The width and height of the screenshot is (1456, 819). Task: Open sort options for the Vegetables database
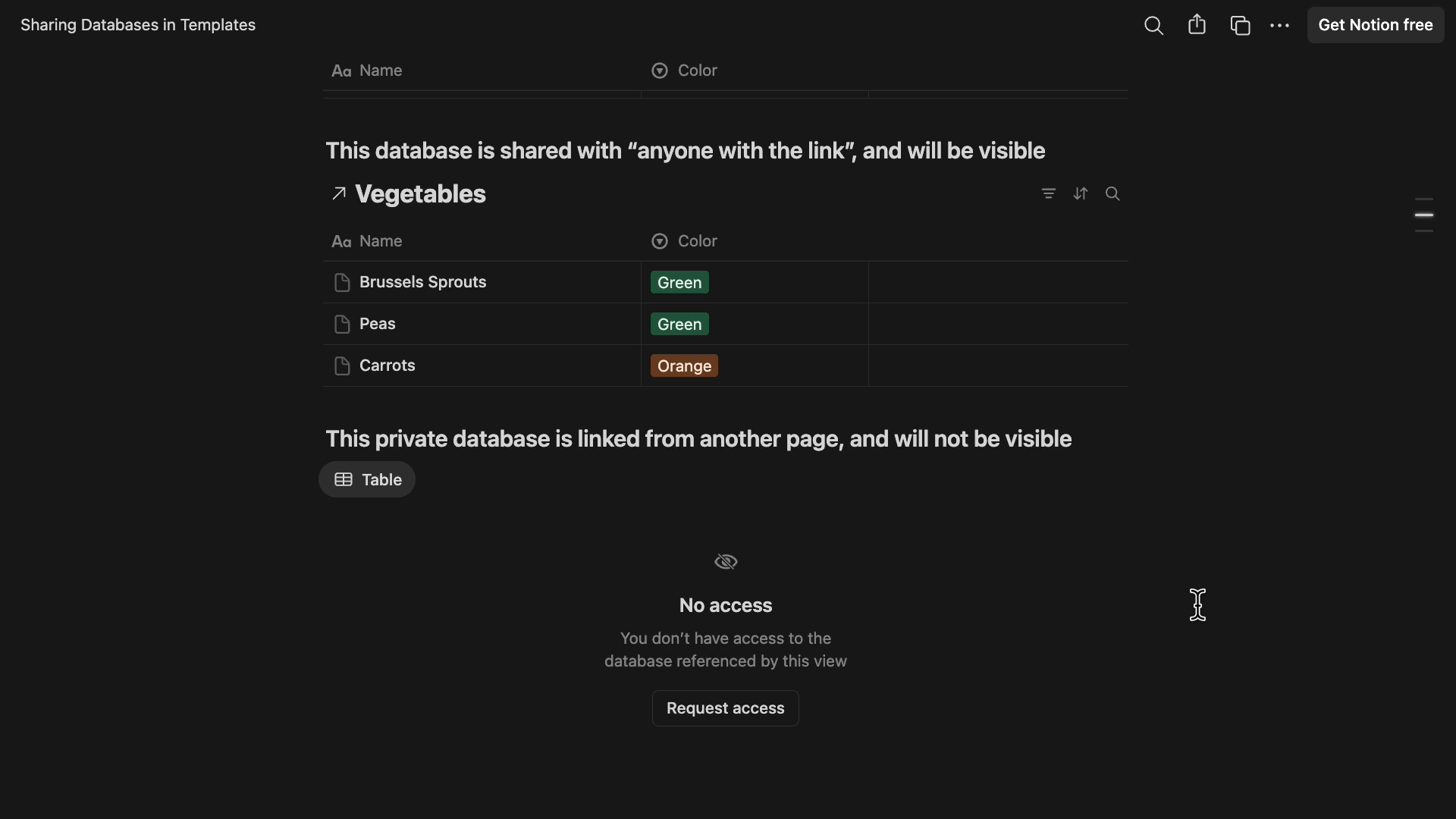pos(1081,193)
